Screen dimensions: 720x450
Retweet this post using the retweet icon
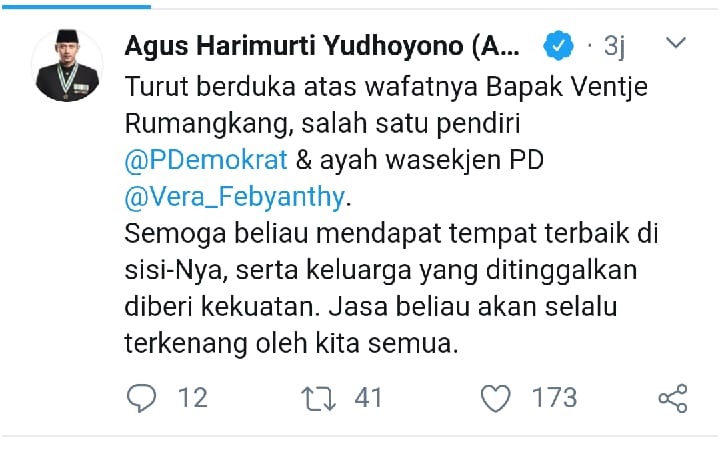(x=318, y=398)
